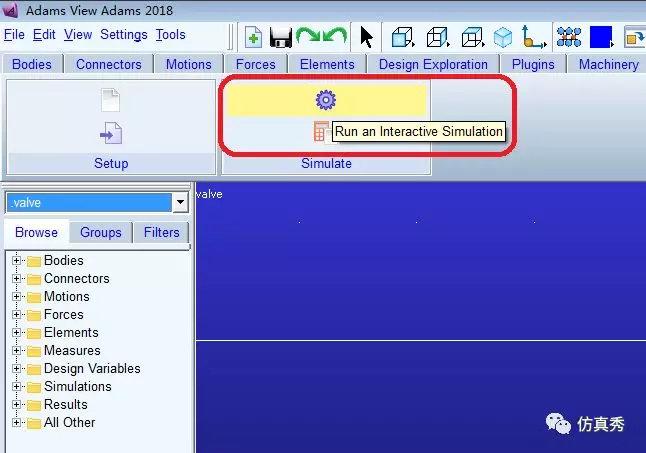Click the second wireframe cube view icon
Image resolution: width=646 pixels, height=453 pixels.
pos(437,37)
